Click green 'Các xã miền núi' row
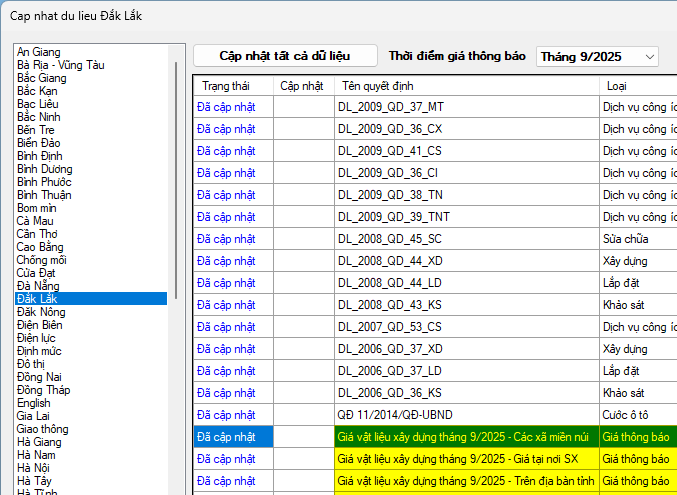 (x=465, y=436)
